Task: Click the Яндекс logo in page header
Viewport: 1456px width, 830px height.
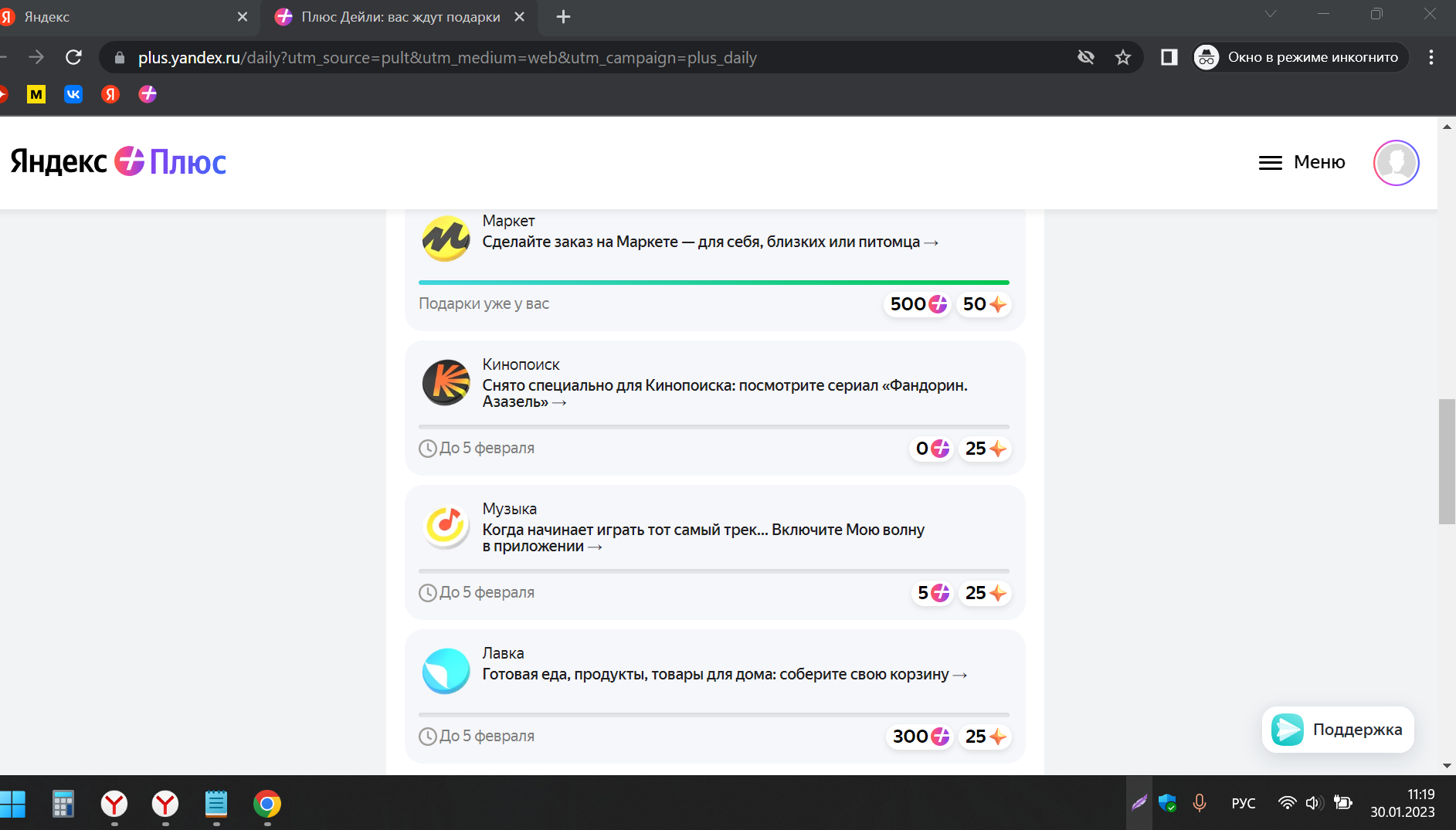Action: point(59,161)
